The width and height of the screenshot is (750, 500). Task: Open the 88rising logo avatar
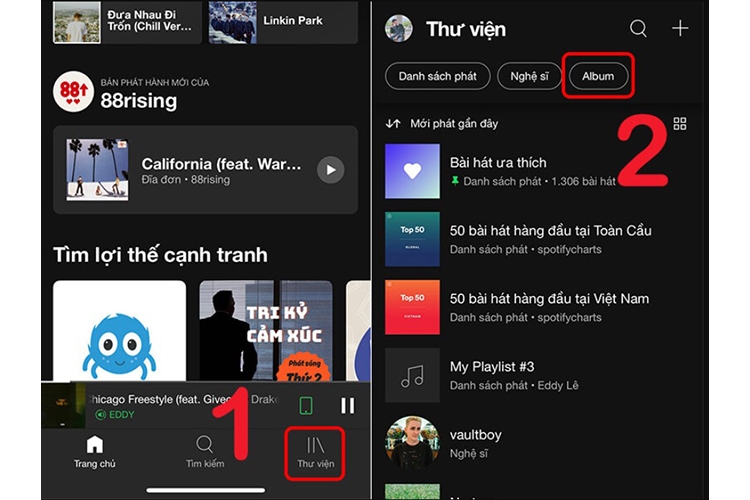tap(73, 91)
